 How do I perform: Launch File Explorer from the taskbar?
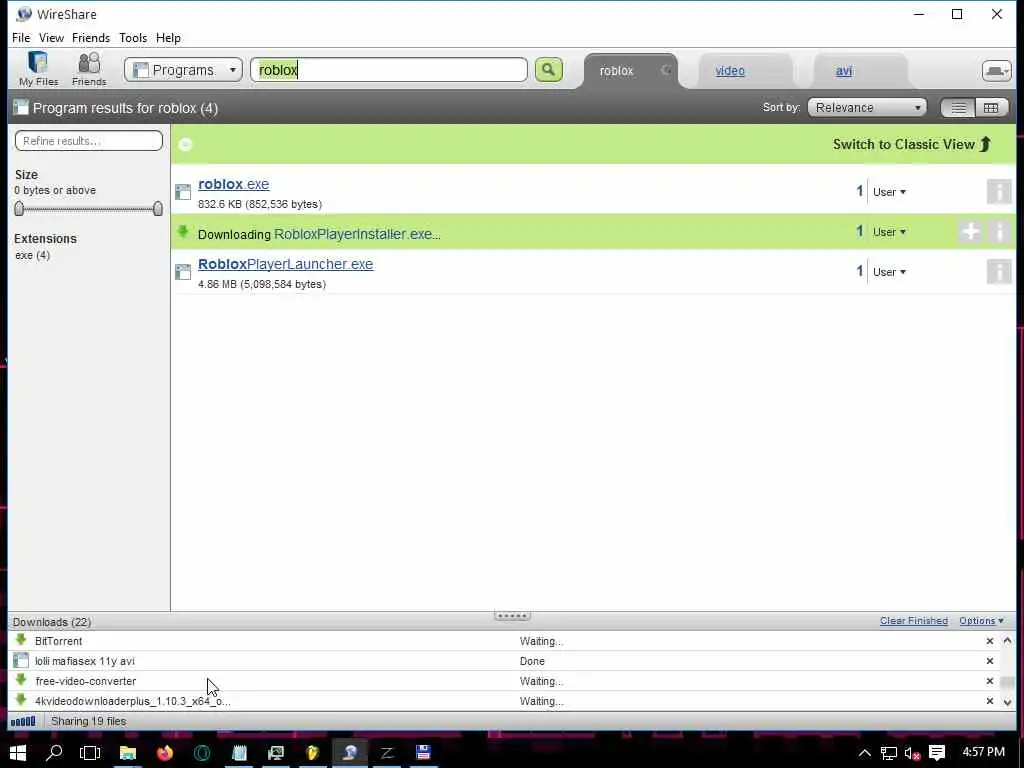click(x=127, y=752)
